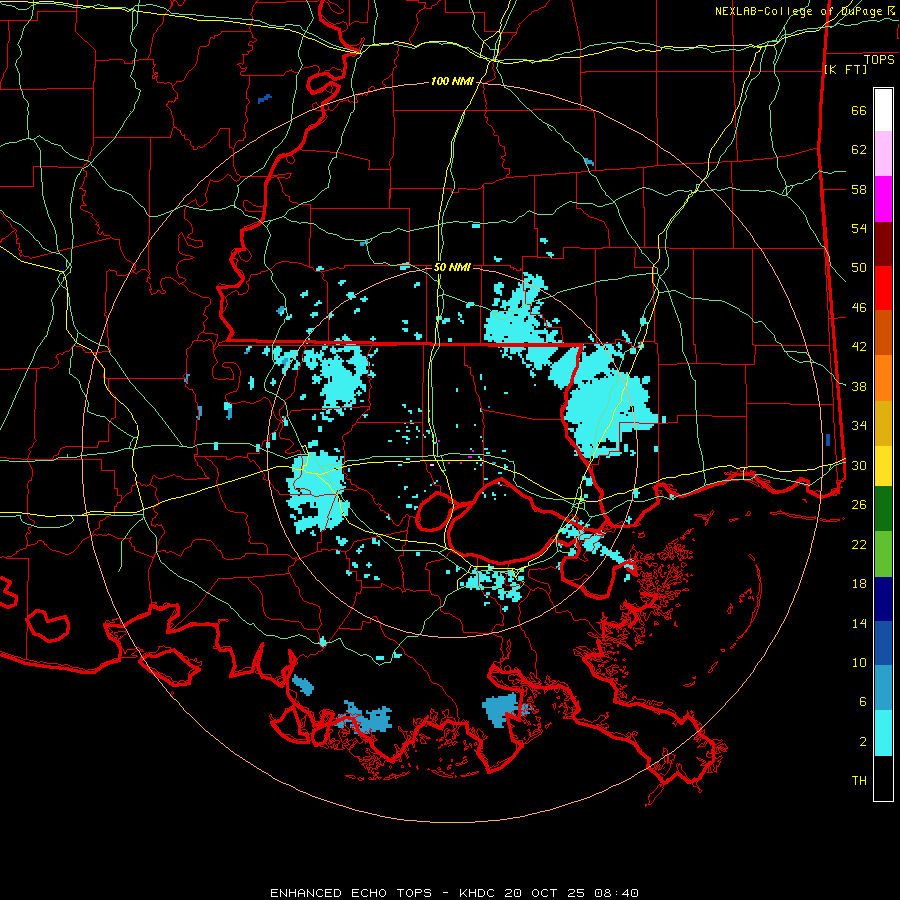Click the magenta legend swatch
The height and width of the screenshot is (900, 900).
(x=883, y=199)
